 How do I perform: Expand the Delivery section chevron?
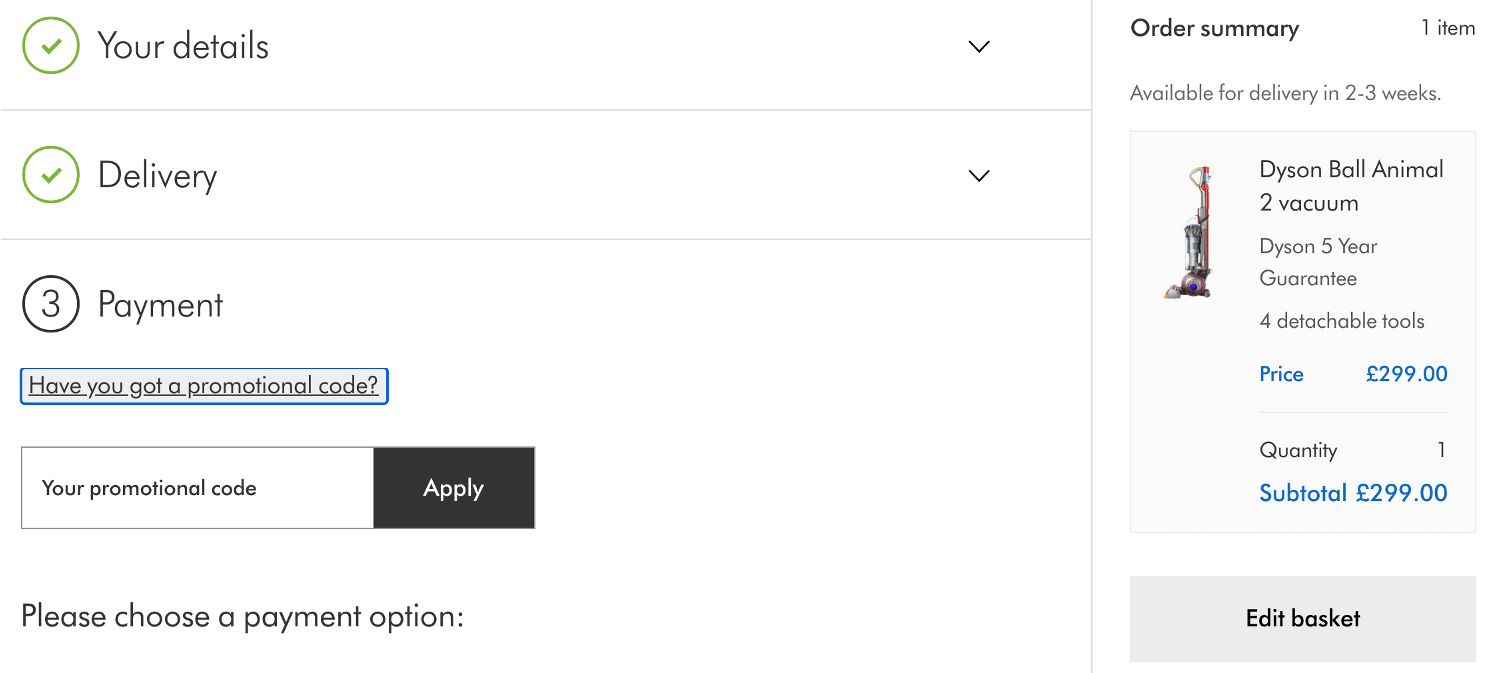979,175
